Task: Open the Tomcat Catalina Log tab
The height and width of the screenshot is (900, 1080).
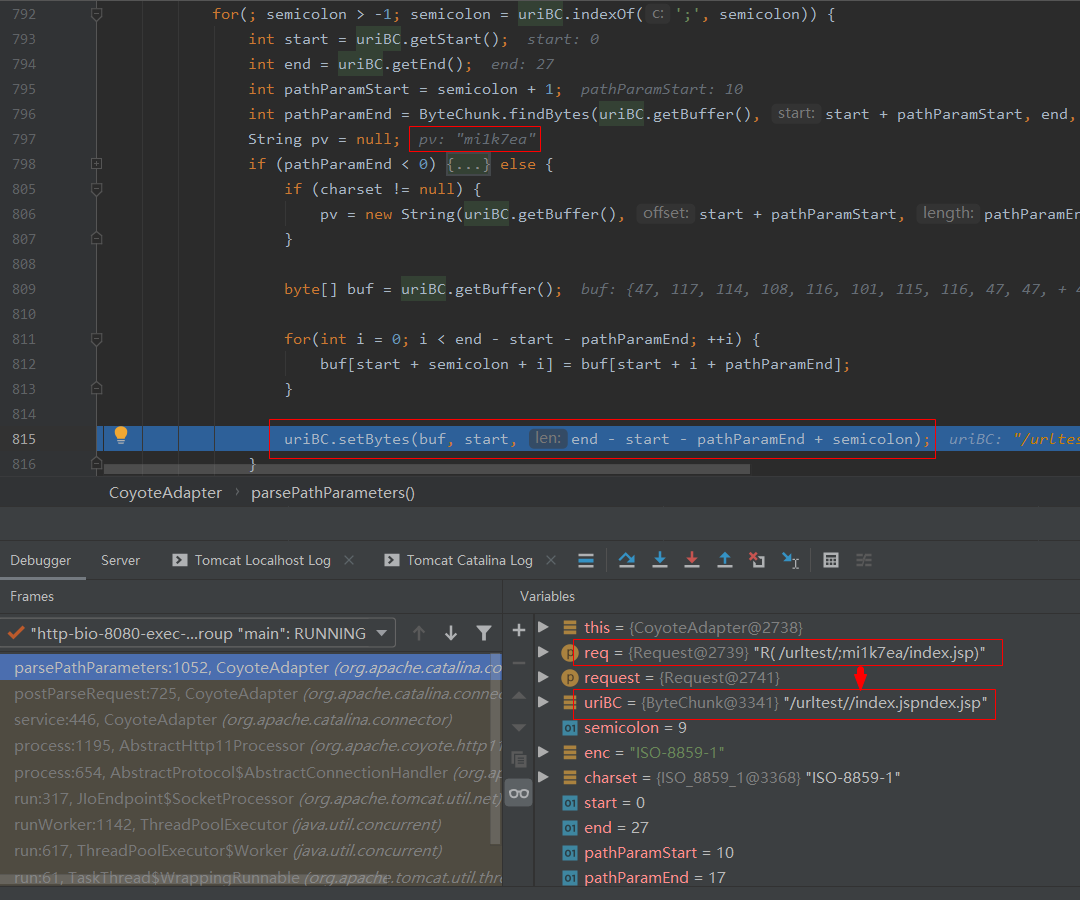Action: click(469, 560)
